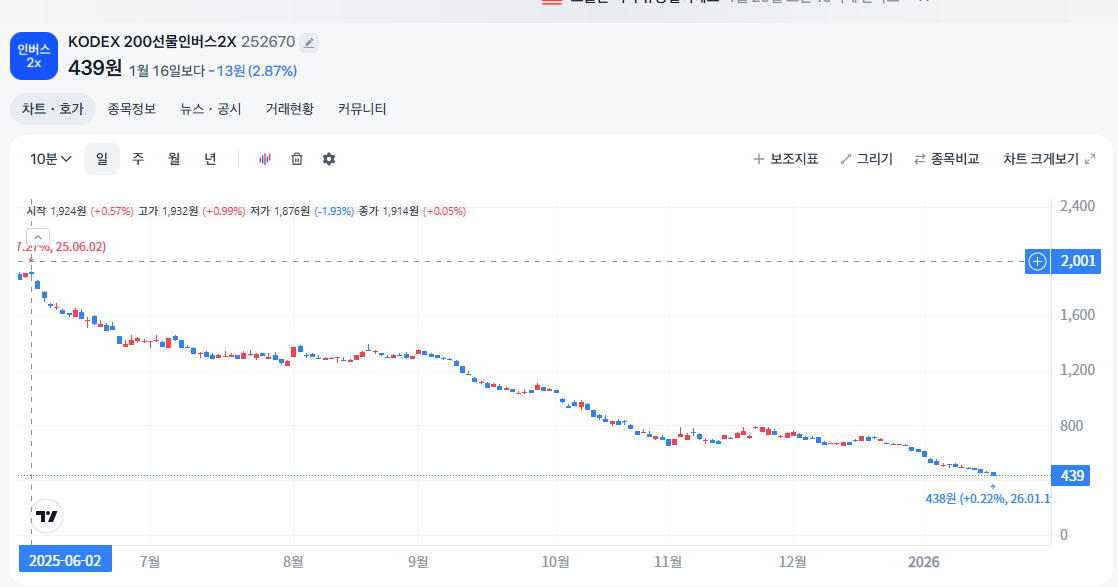
Task: Switch to the 종목정보 tab
Action: [132, 109]
